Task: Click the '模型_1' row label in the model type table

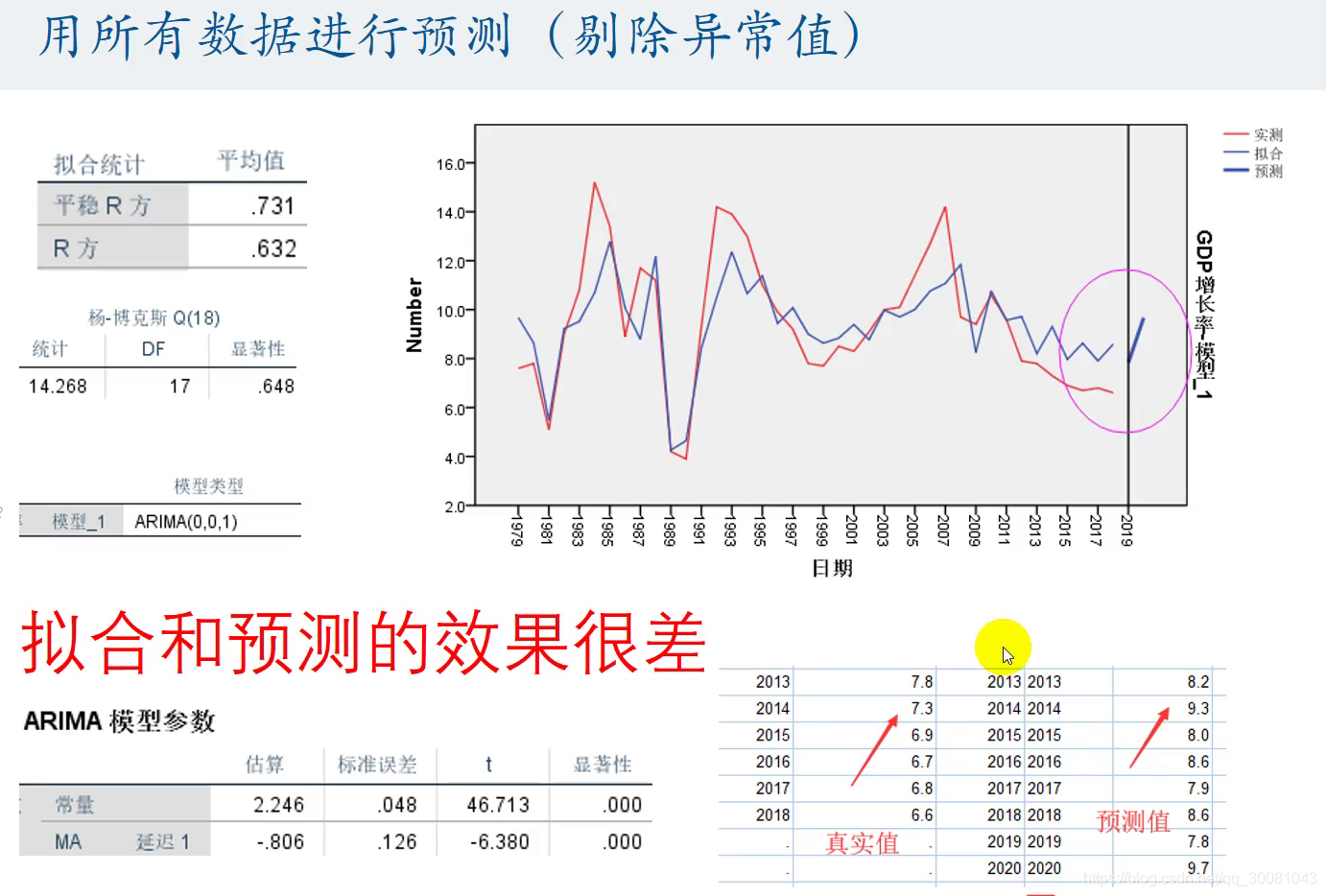Action: pyautogui.click(x=78, y=521)
